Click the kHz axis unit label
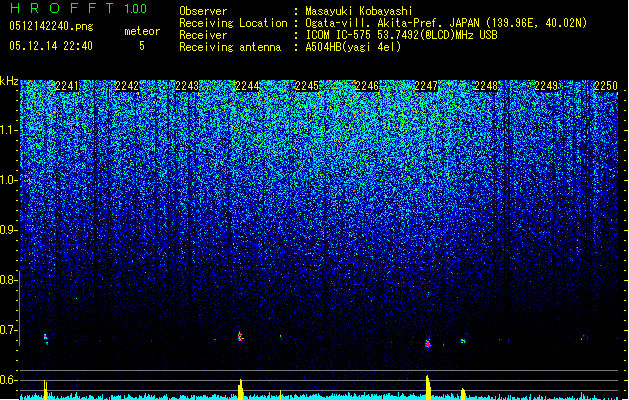Viewport: 629px width, 400px height. (9, 81)
